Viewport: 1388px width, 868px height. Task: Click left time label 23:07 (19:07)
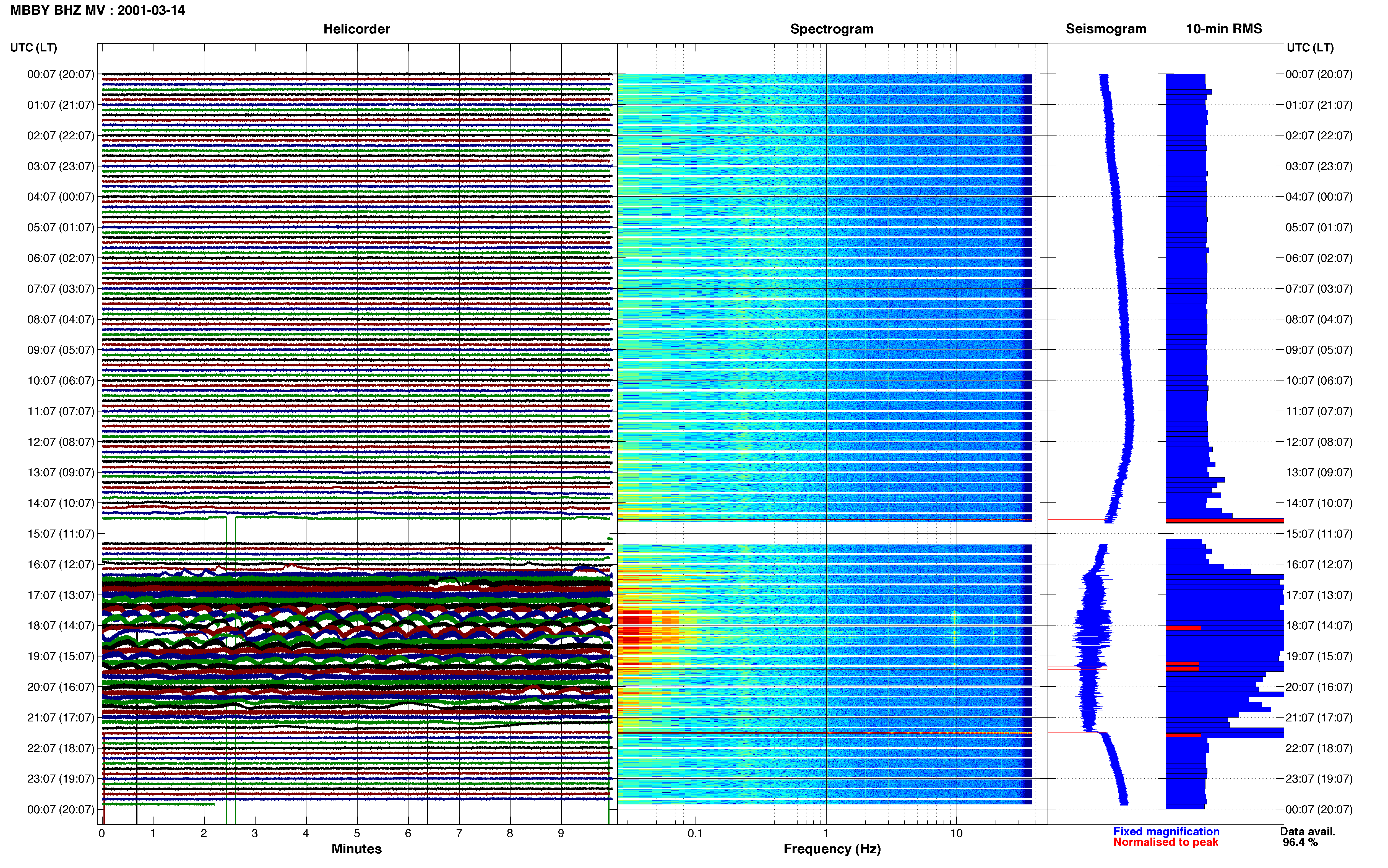pyautogui.click(x=60, y=778)
